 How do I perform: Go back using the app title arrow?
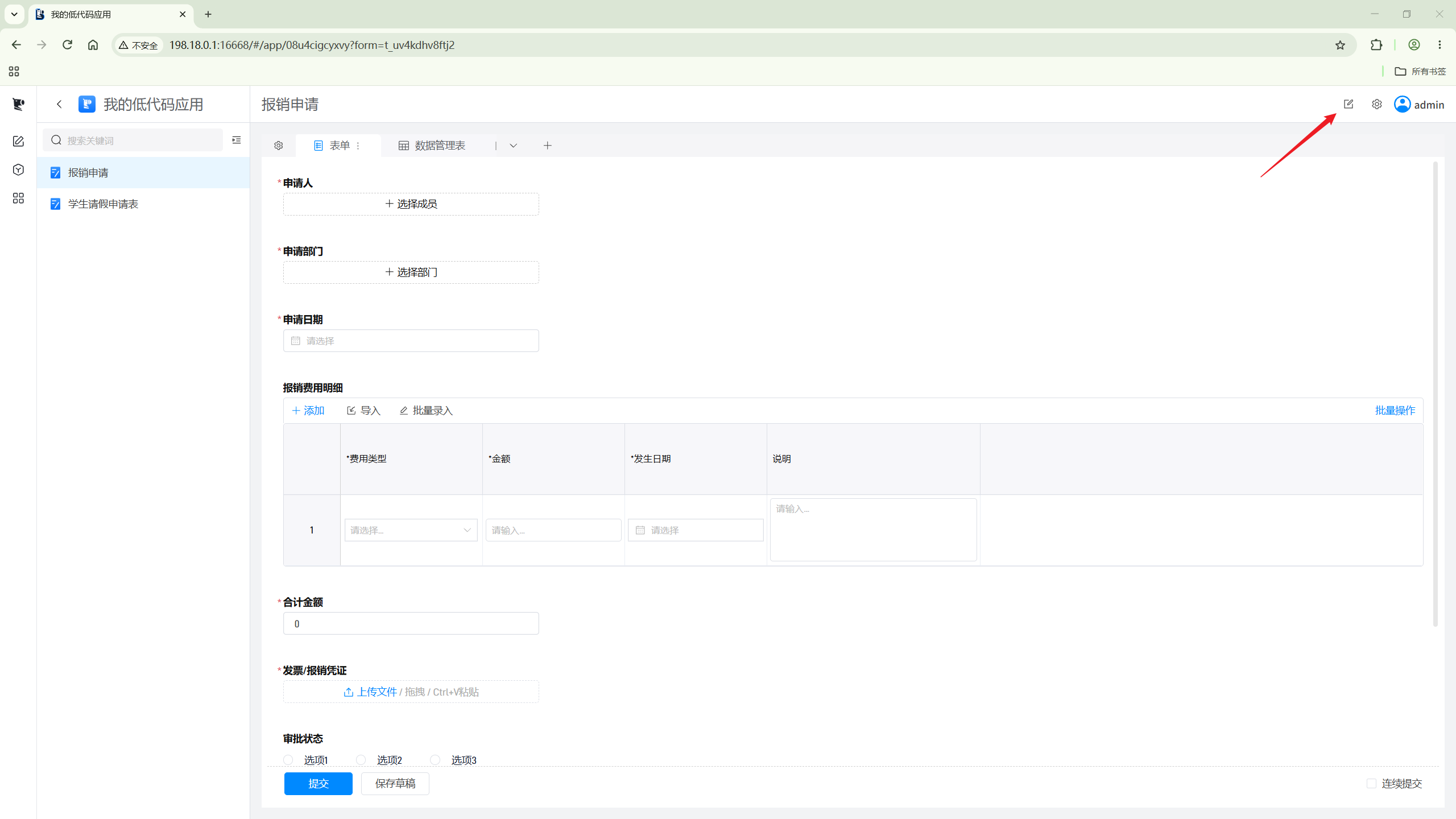point(59,104)
